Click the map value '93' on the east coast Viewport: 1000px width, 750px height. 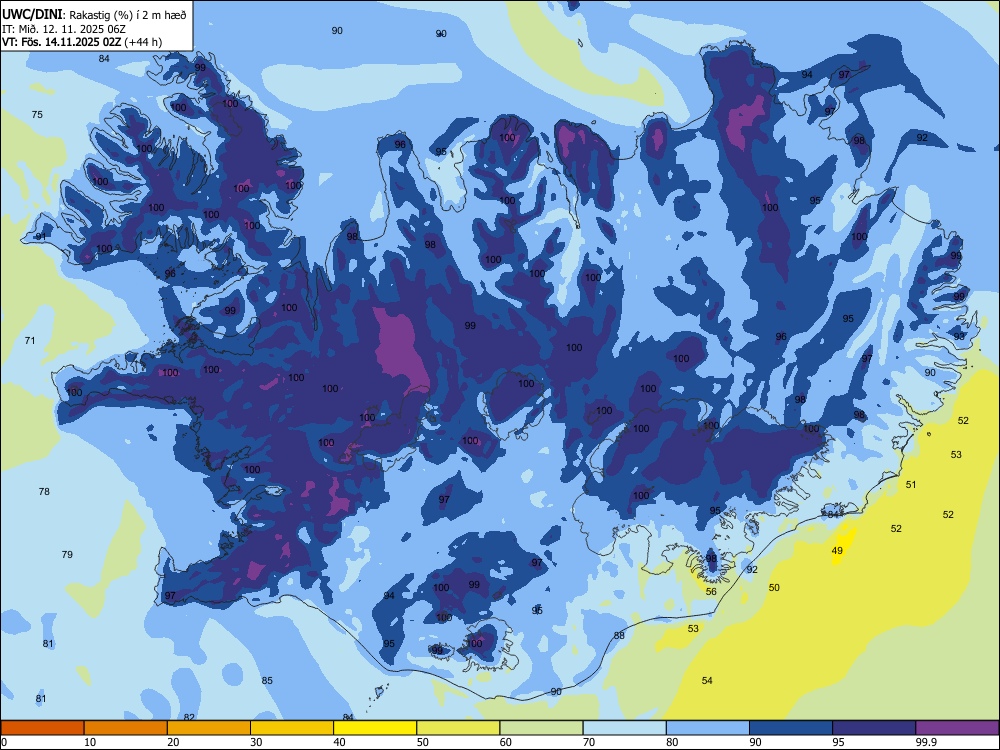959,337
